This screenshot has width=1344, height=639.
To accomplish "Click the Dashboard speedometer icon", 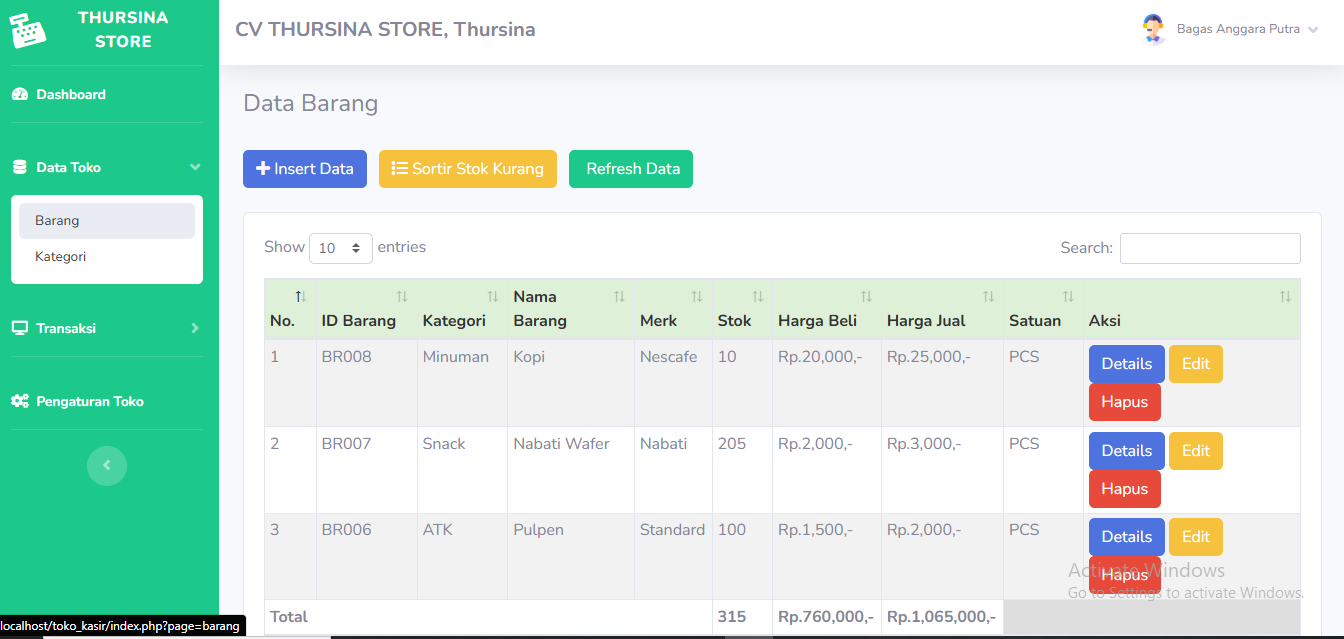I will pyautogui.click(x=19, y=94).
